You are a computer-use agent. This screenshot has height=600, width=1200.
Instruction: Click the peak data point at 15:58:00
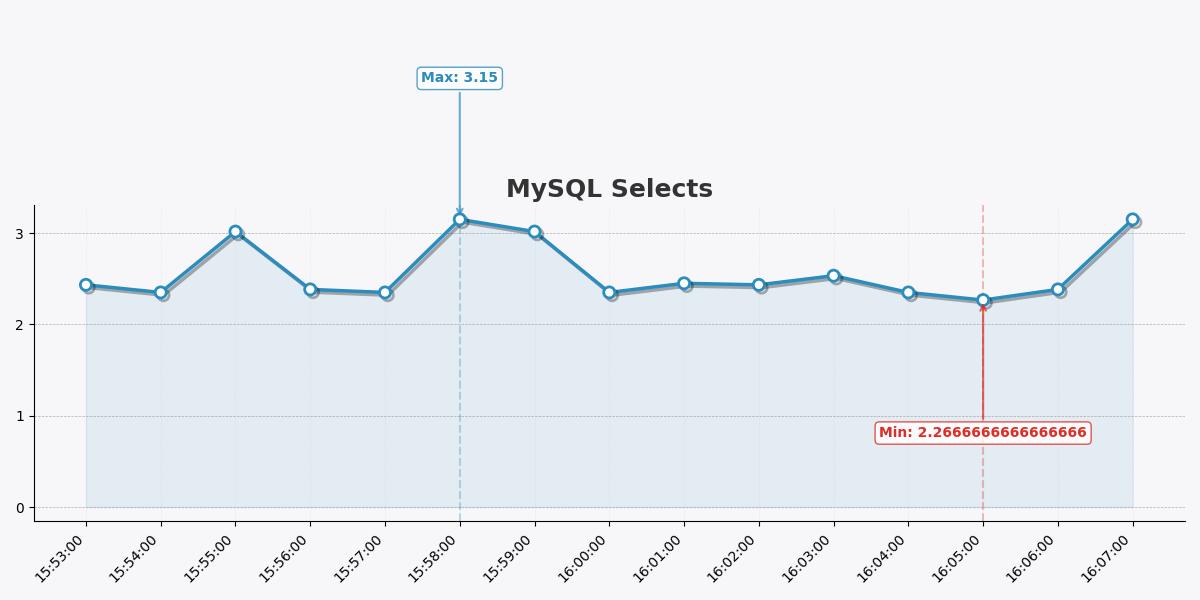coord(460,219)
